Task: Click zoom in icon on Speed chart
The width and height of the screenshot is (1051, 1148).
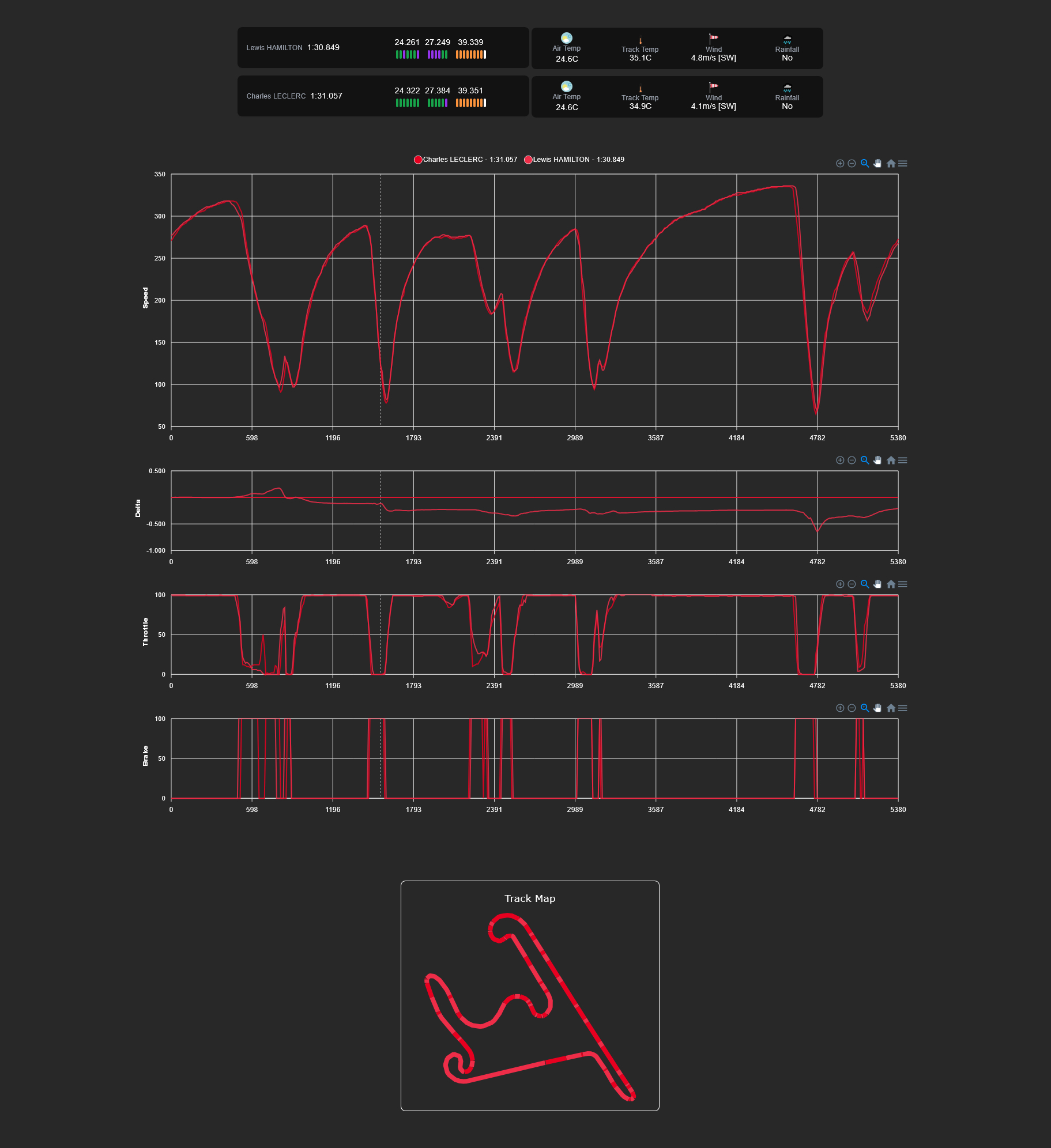Action: [840, 164]
